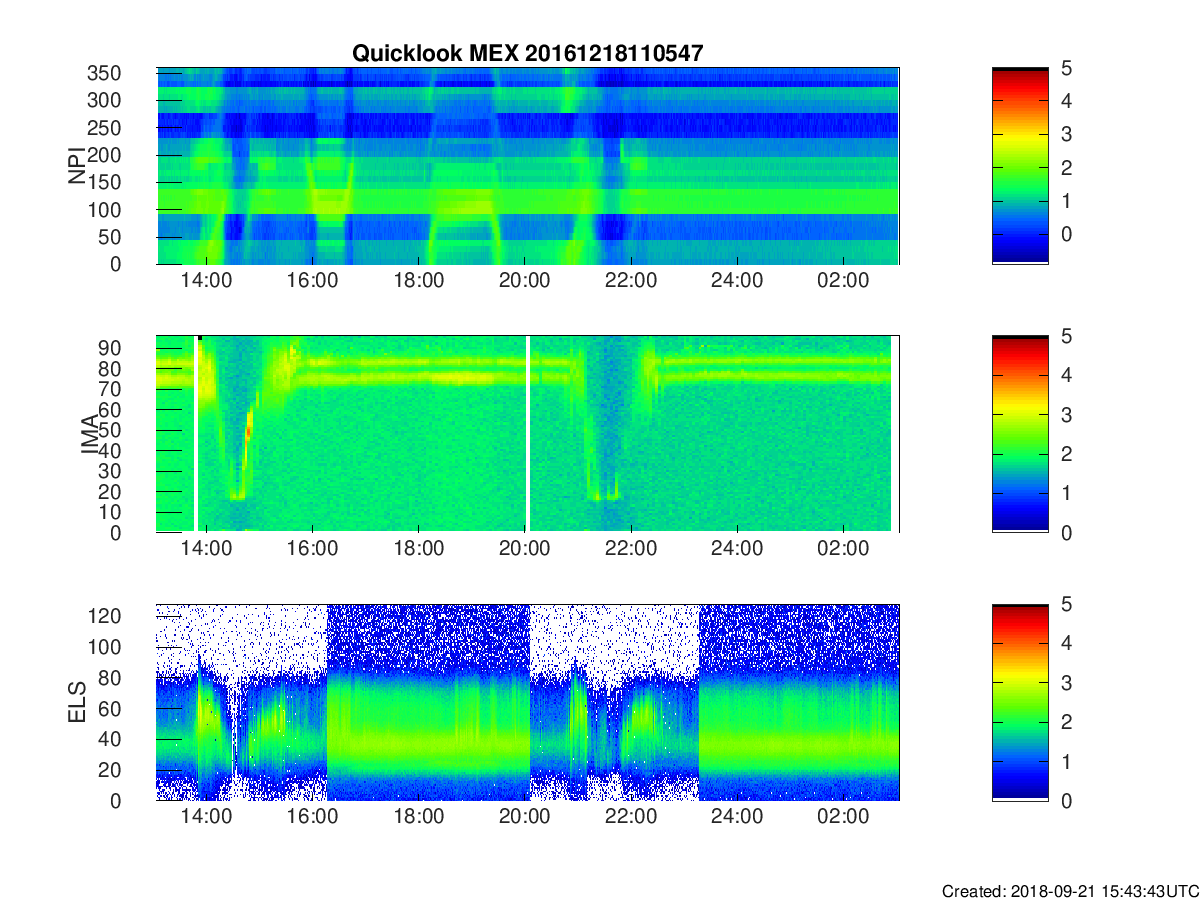The height and width of the screenshot is (900, 1200).
Task: Click the plot title Quicklook MEX 20161218110547
Action: pyautogui.click(x=528, y=54)
